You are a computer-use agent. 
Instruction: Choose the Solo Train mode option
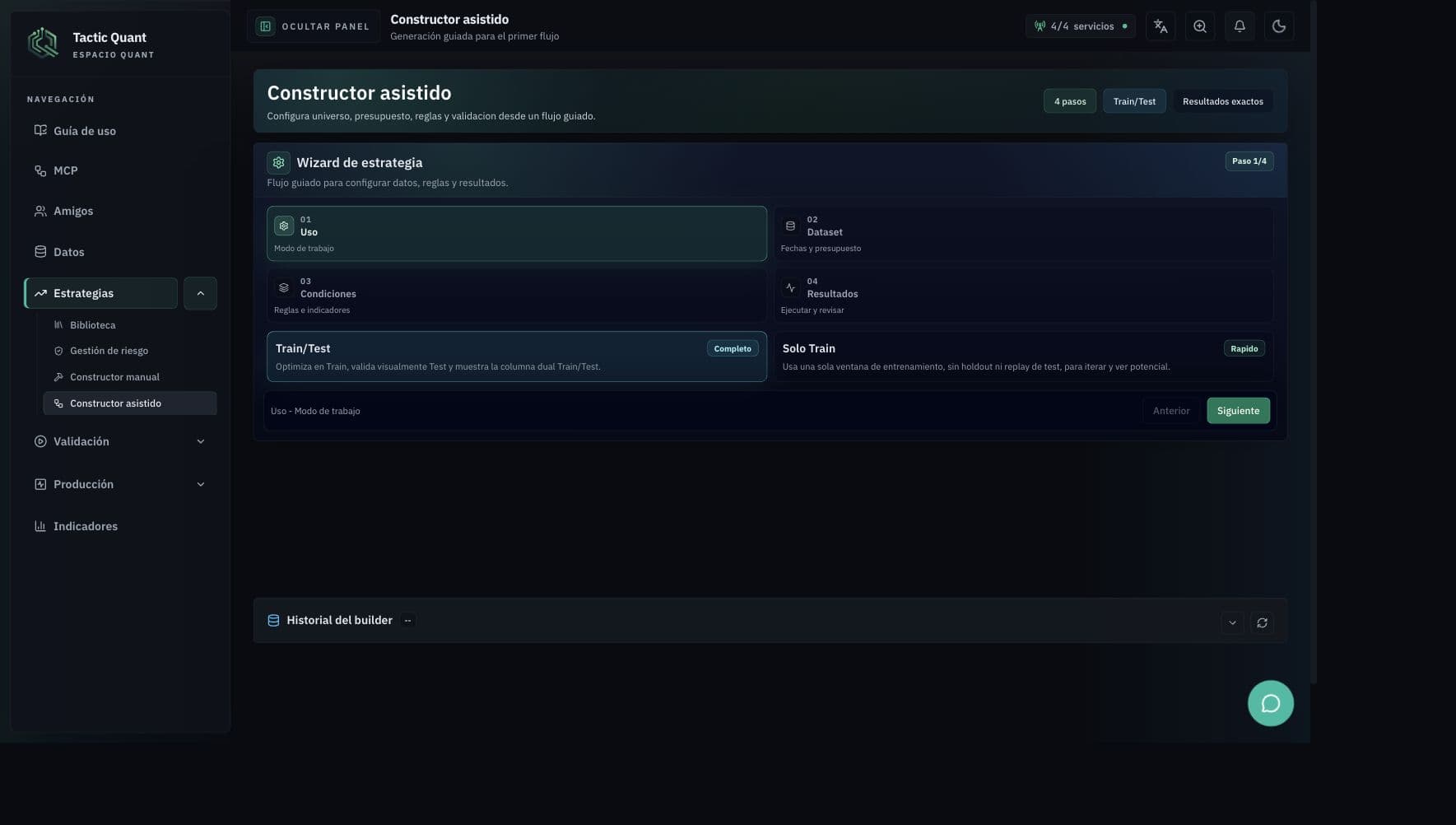(x=1023, y=357)
